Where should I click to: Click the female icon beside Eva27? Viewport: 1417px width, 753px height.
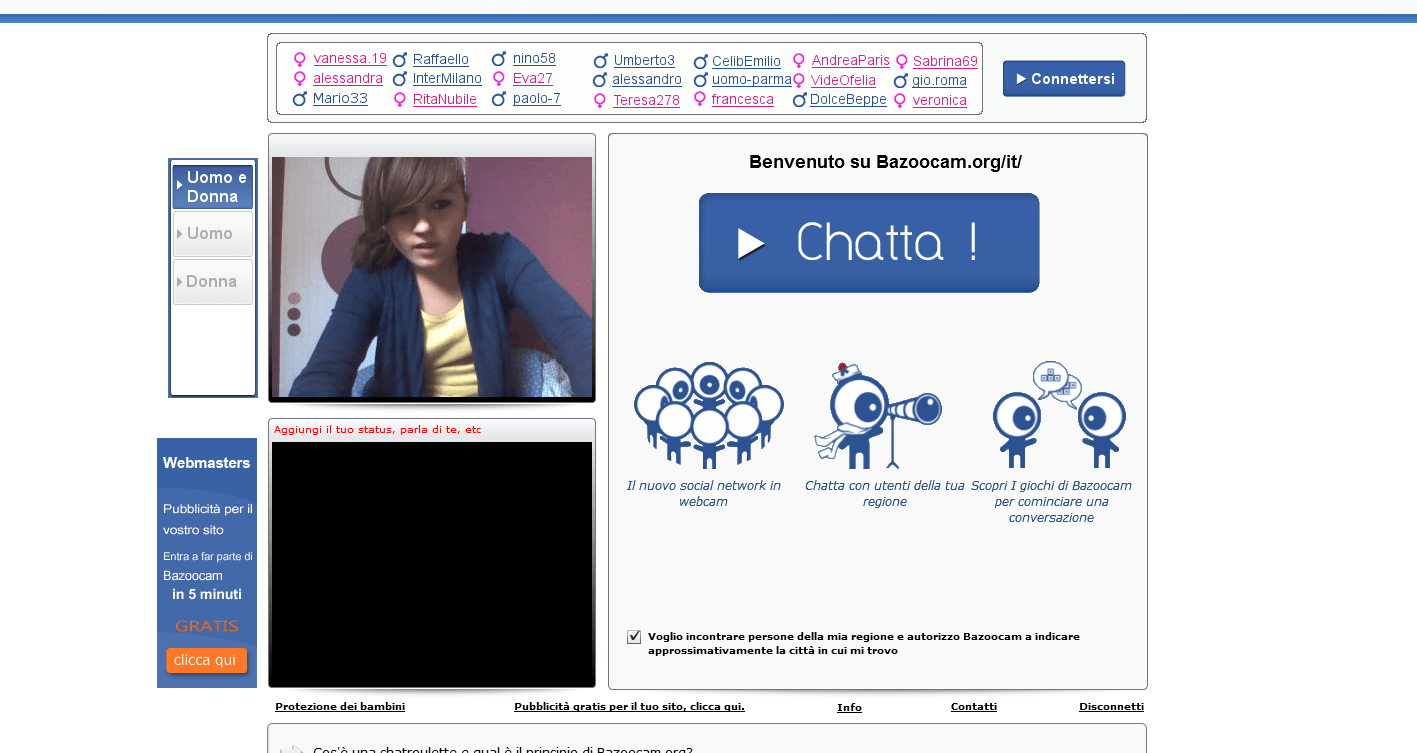499,79
